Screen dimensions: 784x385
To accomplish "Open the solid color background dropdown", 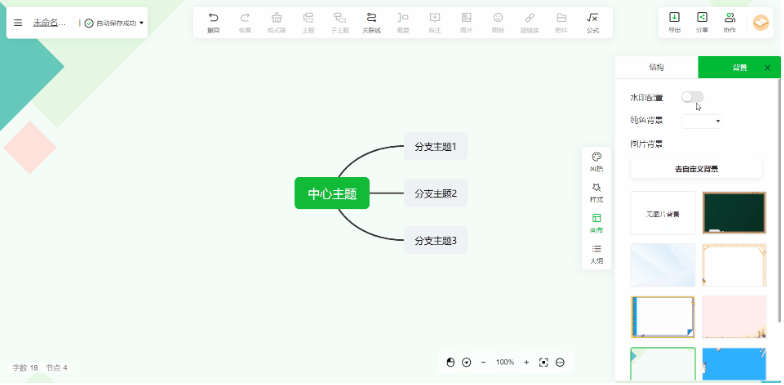I will tap(702, 121).
